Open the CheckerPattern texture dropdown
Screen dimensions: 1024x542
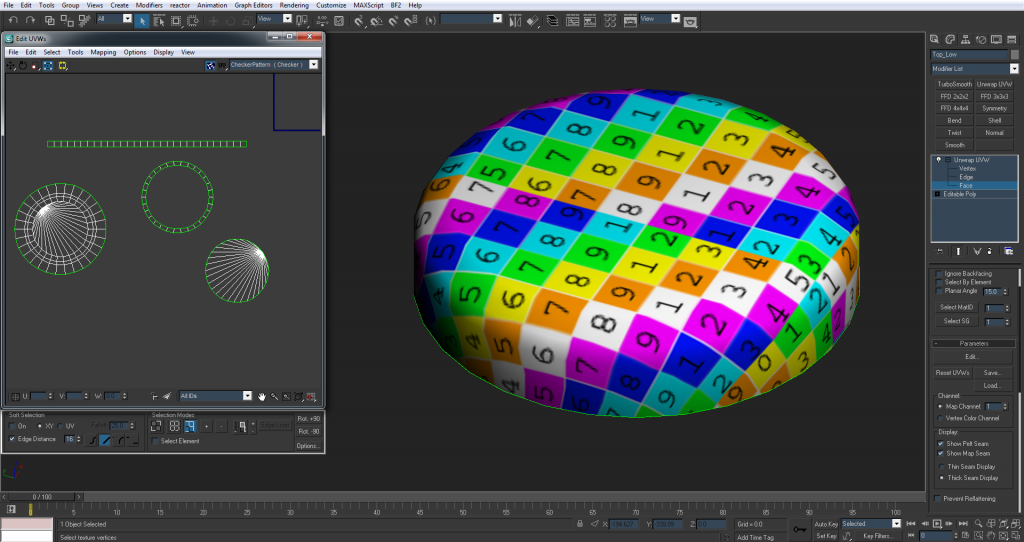pyautogui.click(x=314, y=65)
